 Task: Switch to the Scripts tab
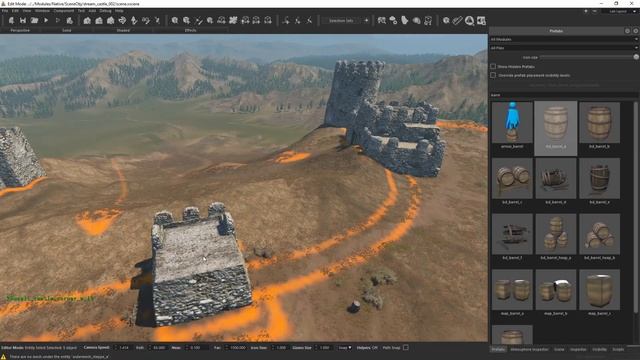point(618,349)
